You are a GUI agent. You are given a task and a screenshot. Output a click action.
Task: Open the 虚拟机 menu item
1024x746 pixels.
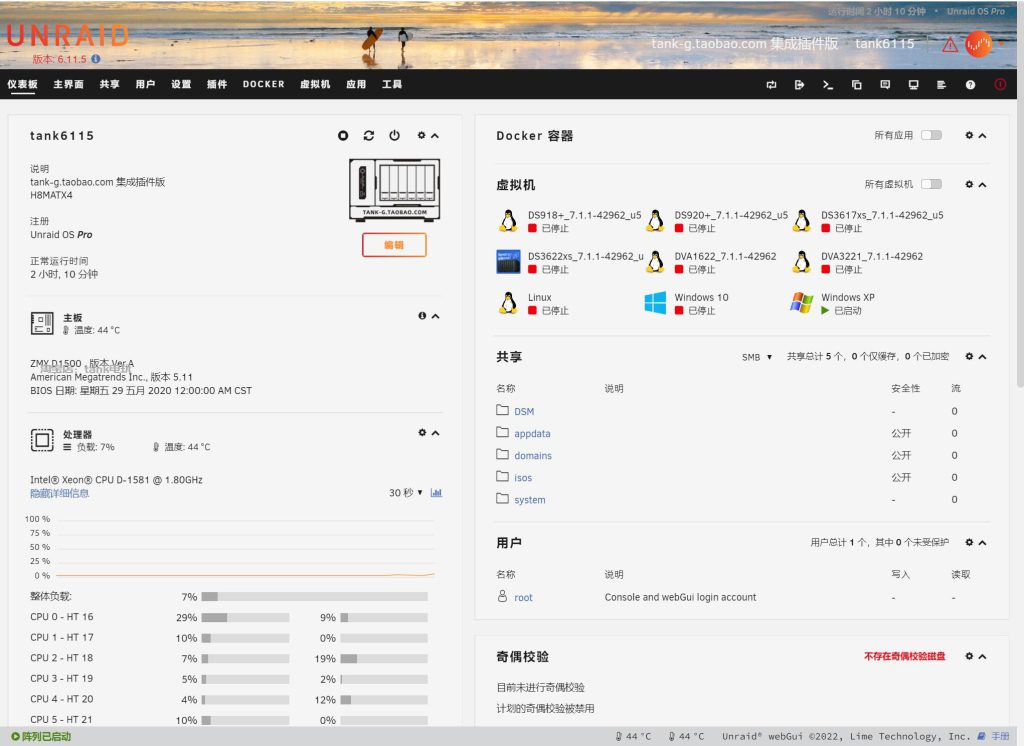tap(315, 84)
